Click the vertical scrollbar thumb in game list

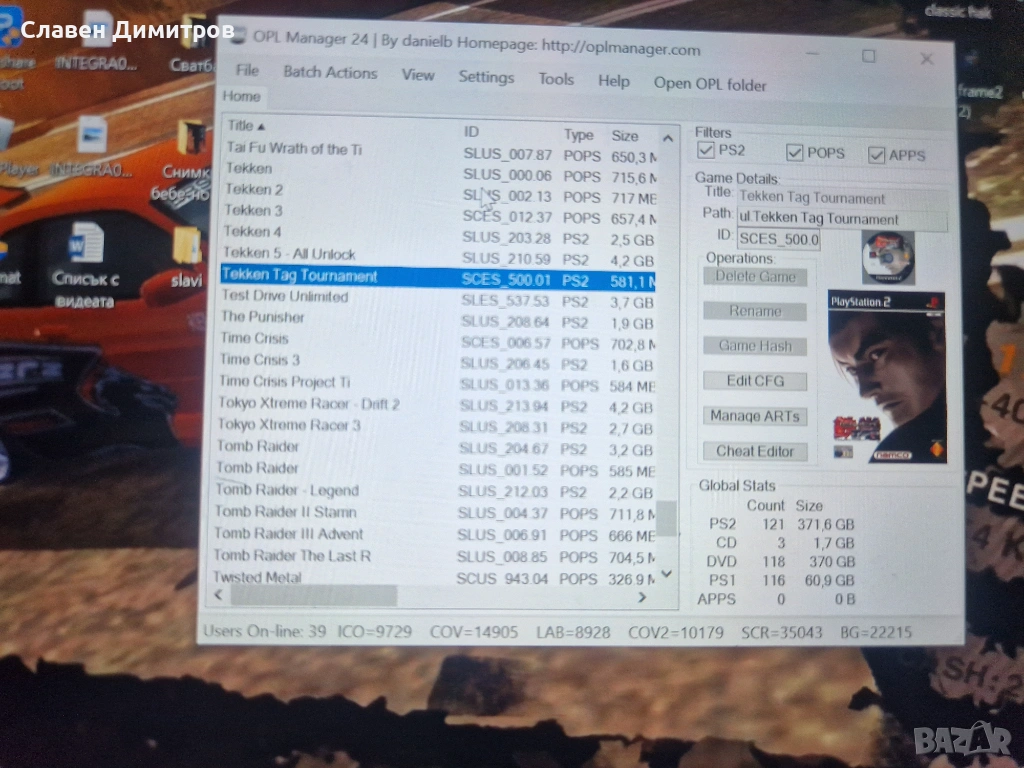[666, 518]
